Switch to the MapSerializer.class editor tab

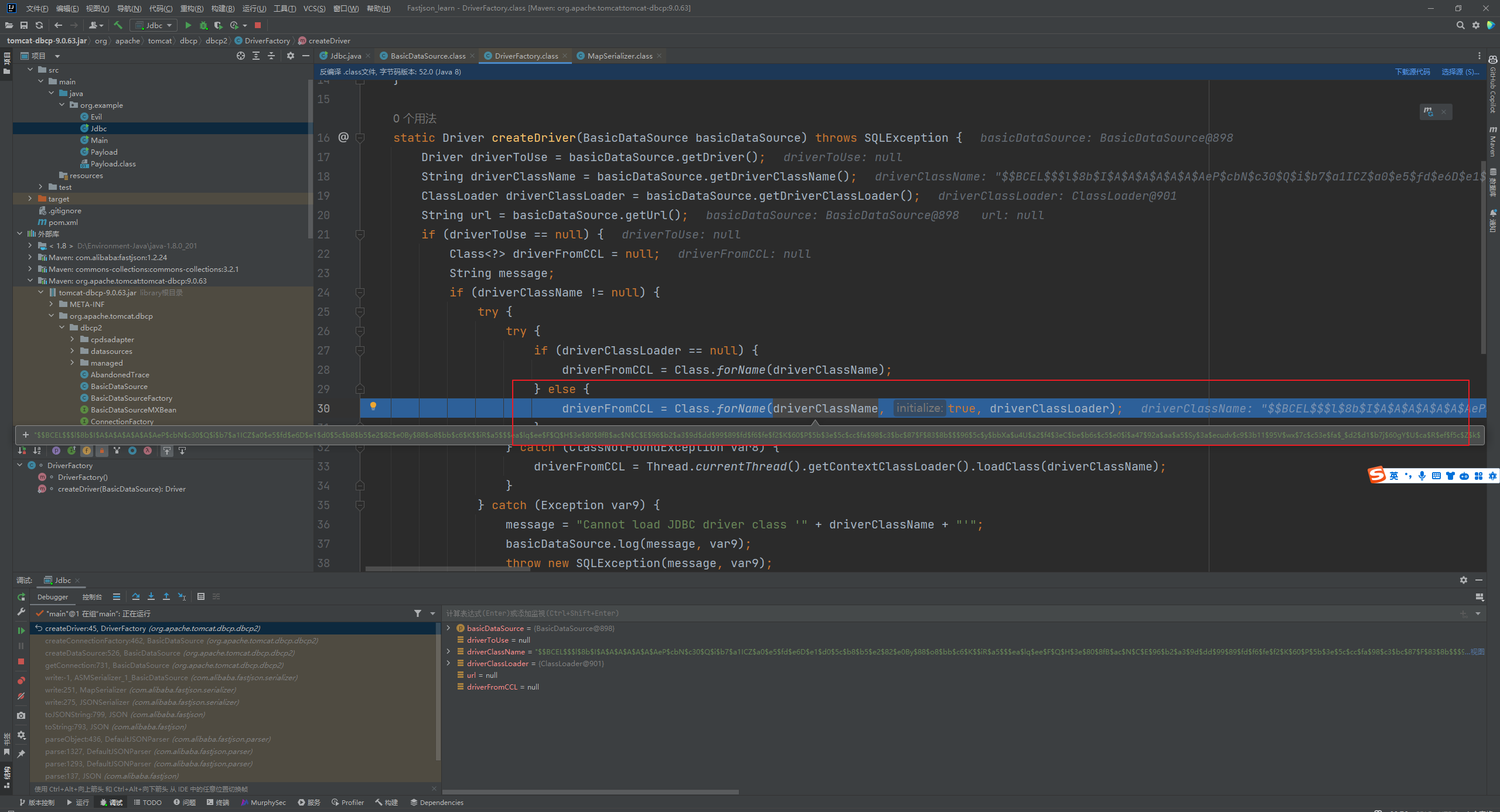point(619,56)
